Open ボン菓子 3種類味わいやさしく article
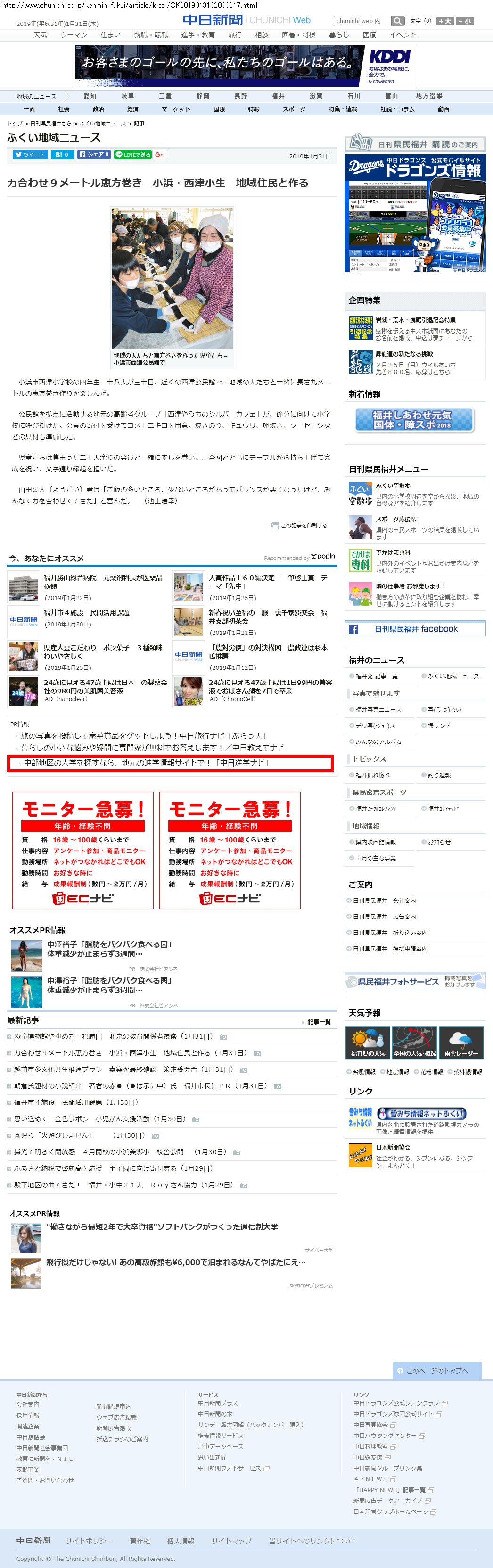This screenshot has width=493, height=1568. pos(103,651)
